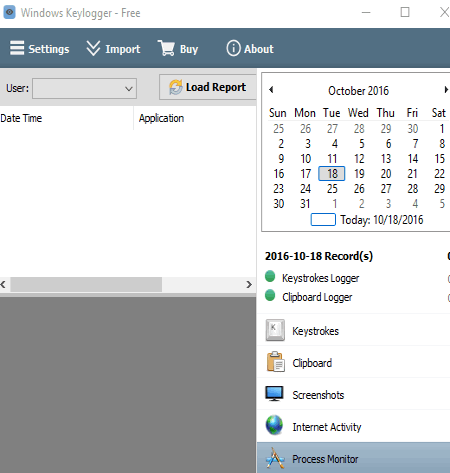The image size is (450, 473).
Task: Go to next month in calendar
Action: [446, 89]
